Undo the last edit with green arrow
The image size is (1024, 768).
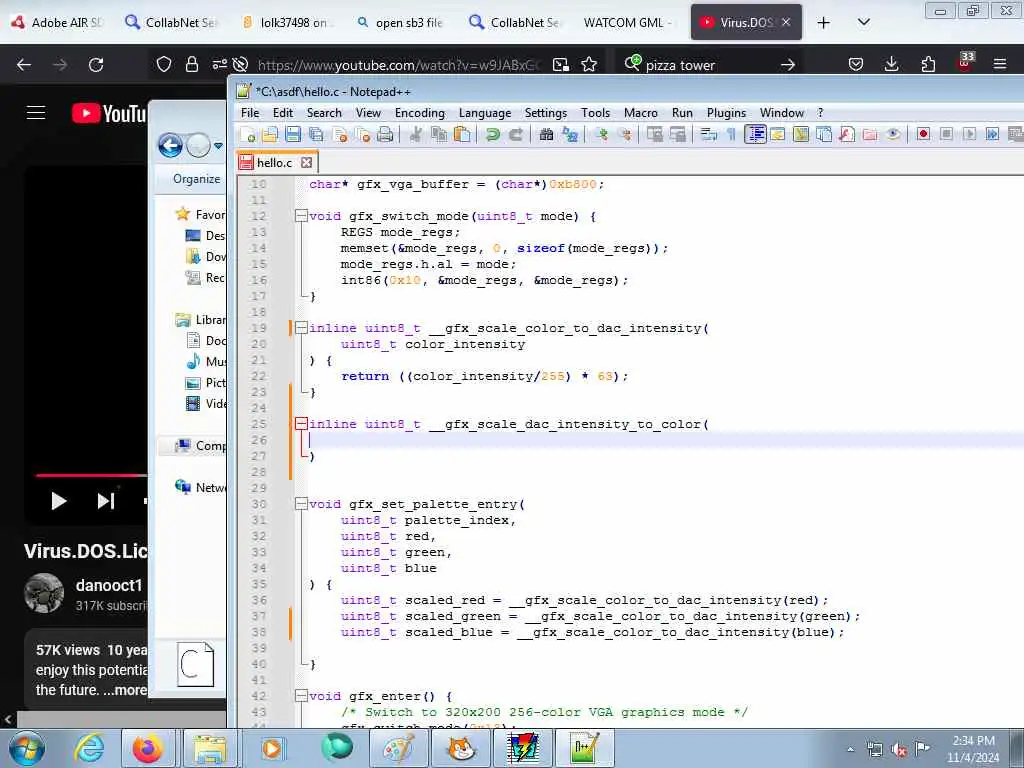click(x=492, y=135)
